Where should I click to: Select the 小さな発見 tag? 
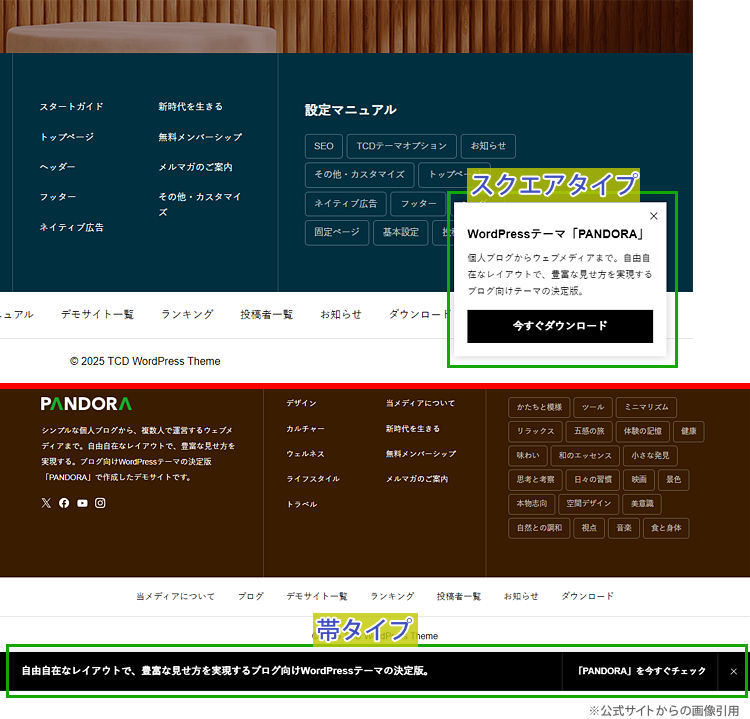pos(650,455)
